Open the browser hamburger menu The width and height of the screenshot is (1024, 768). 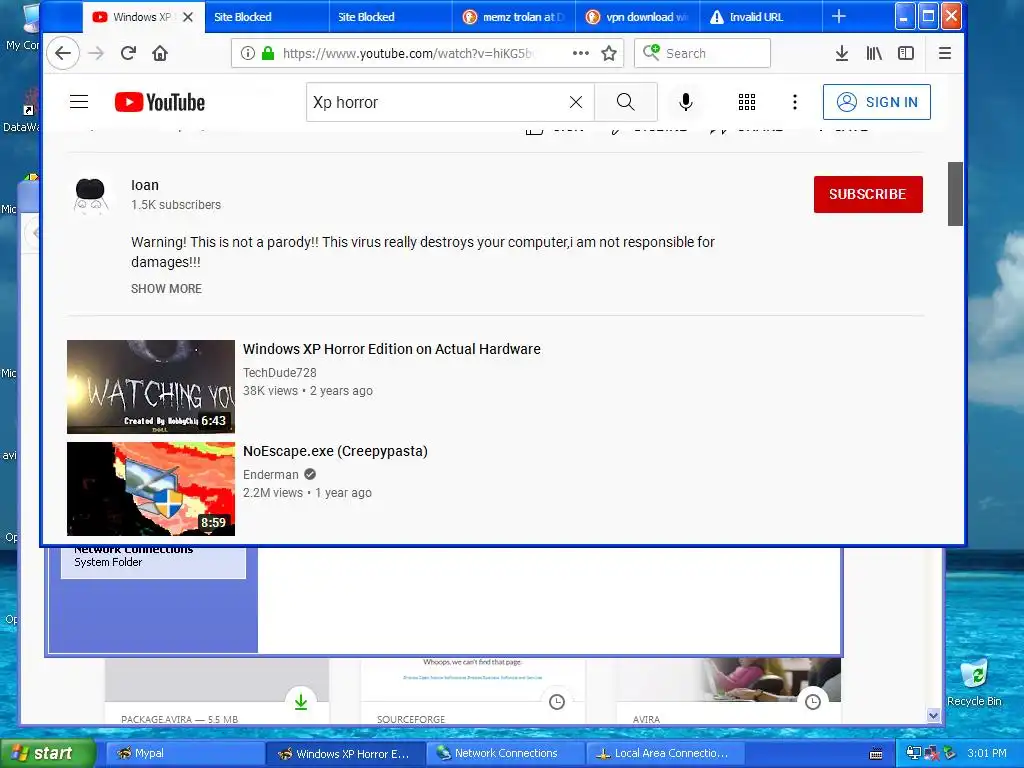(x=944, y=53)
